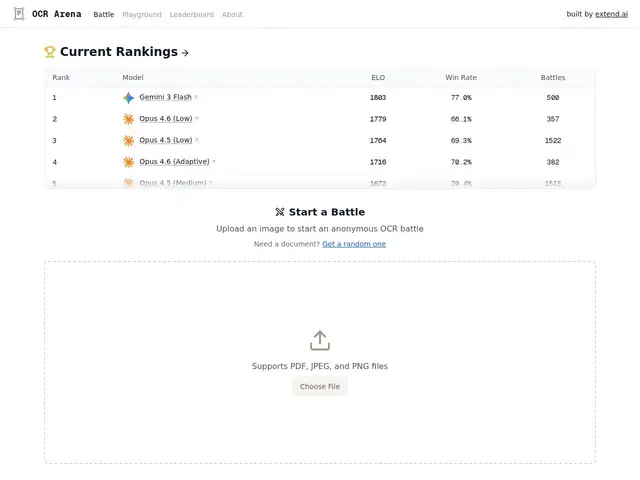The image size is (640, 480).
Task: Click ELO value 1803
Action: pyautogui.click(x=378, y=98)
